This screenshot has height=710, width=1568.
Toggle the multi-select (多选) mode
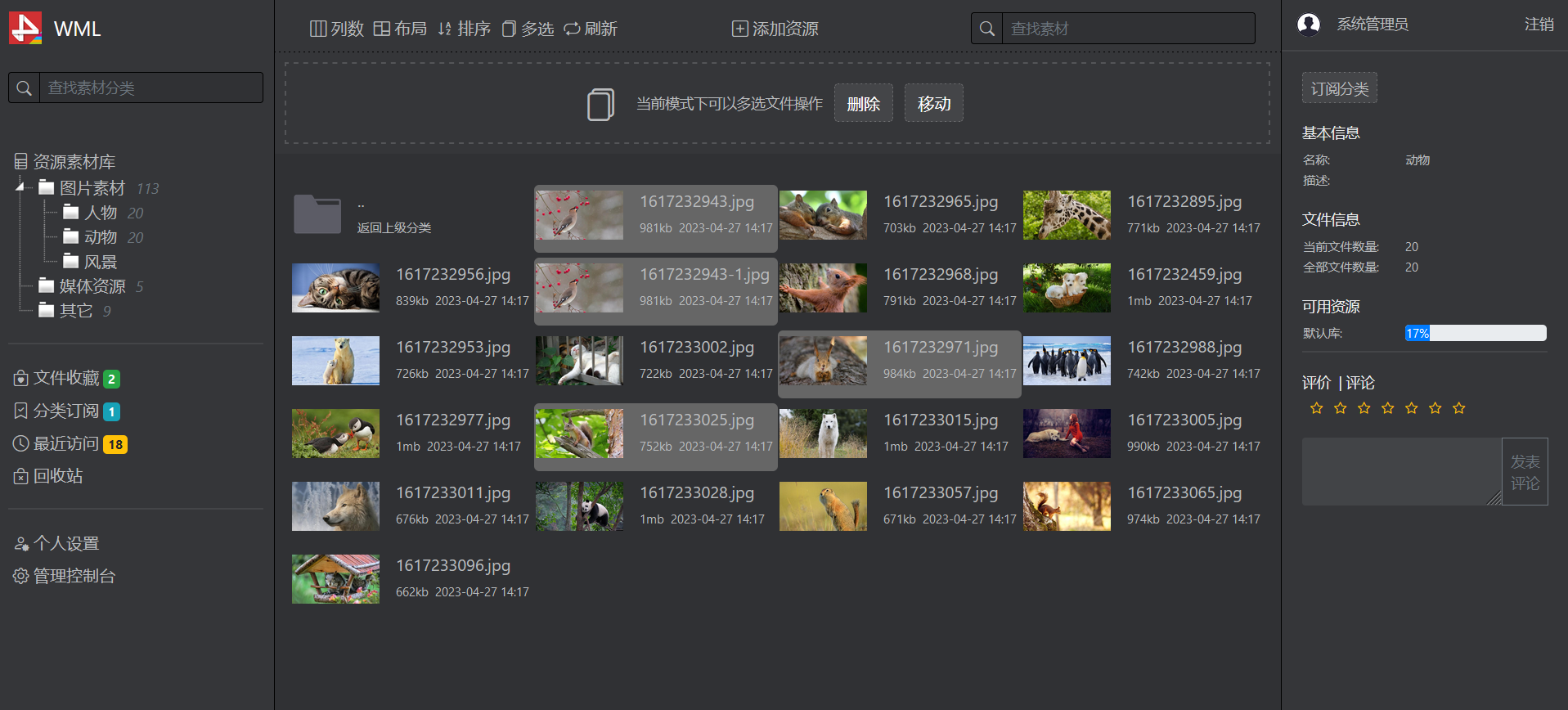pyautogui.click(x=528, y=29)
